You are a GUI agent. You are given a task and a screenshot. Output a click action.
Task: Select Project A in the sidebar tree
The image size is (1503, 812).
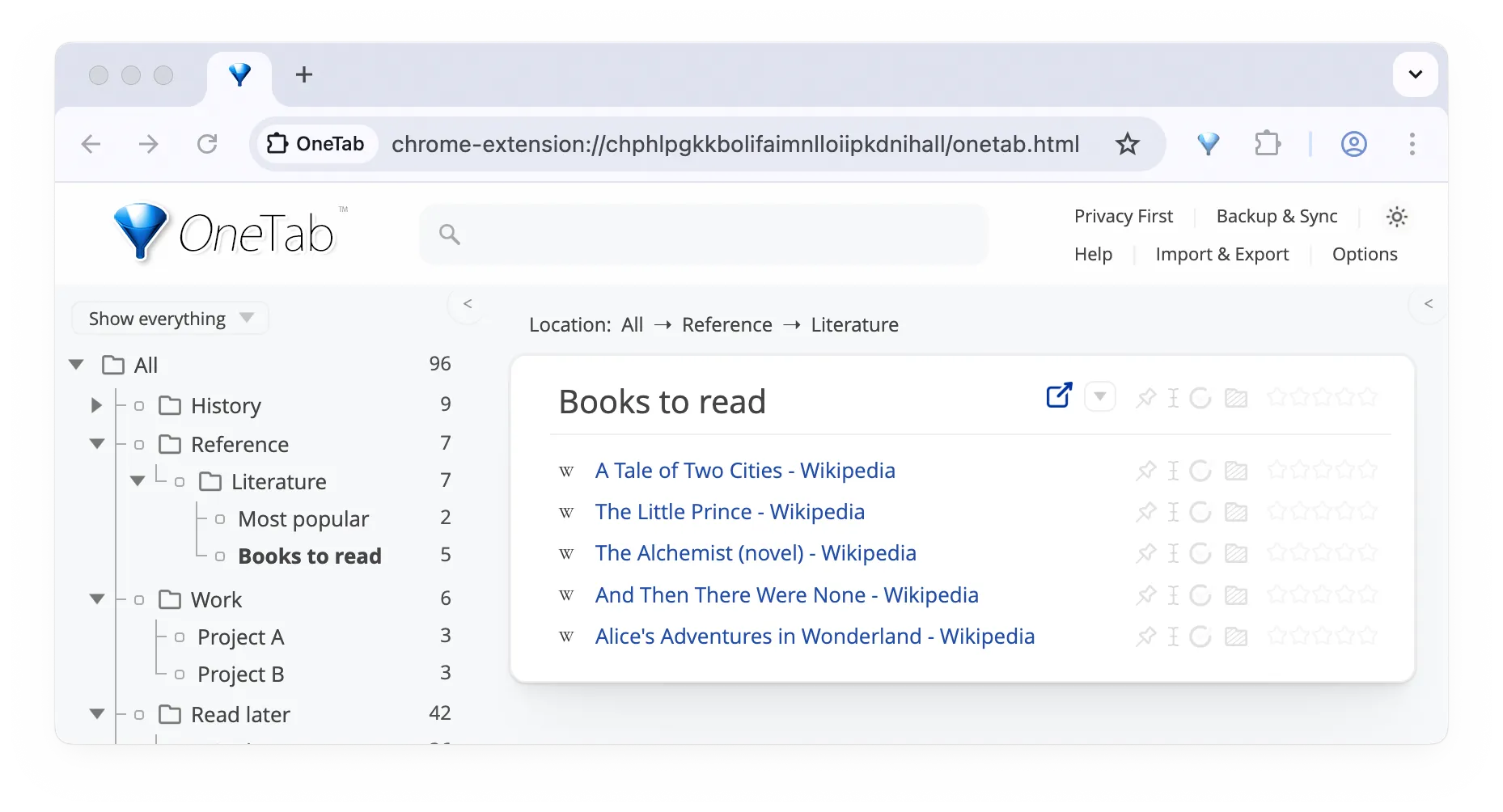click(x=240, y=637)
